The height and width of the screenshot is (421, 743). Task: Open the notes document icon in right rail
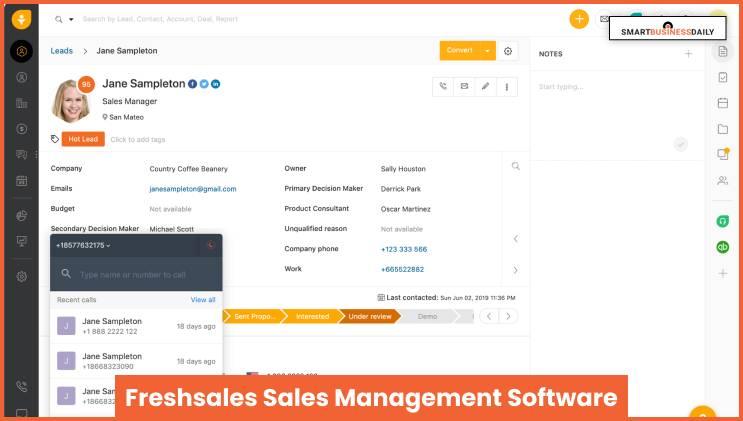[723, 51]
